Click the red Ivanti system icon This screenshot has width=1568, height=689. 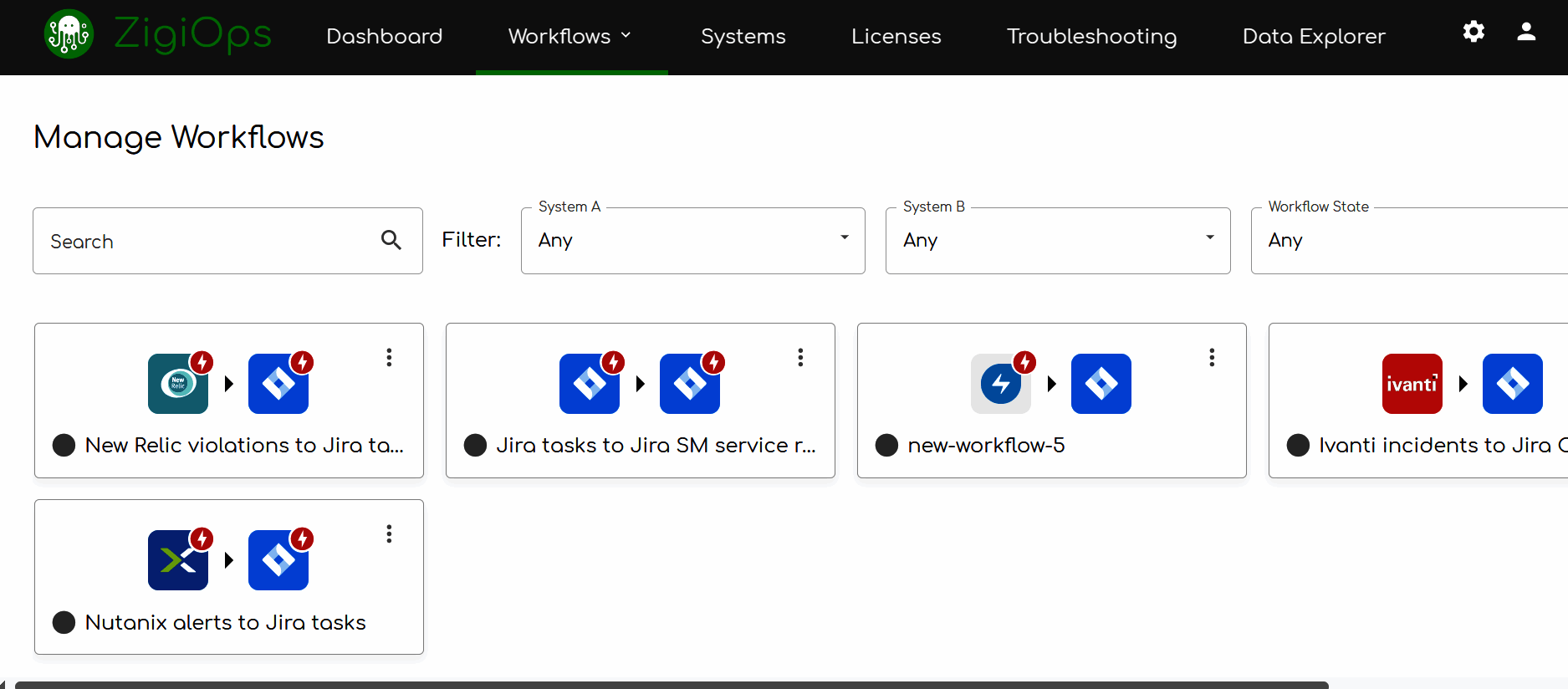1412,384
